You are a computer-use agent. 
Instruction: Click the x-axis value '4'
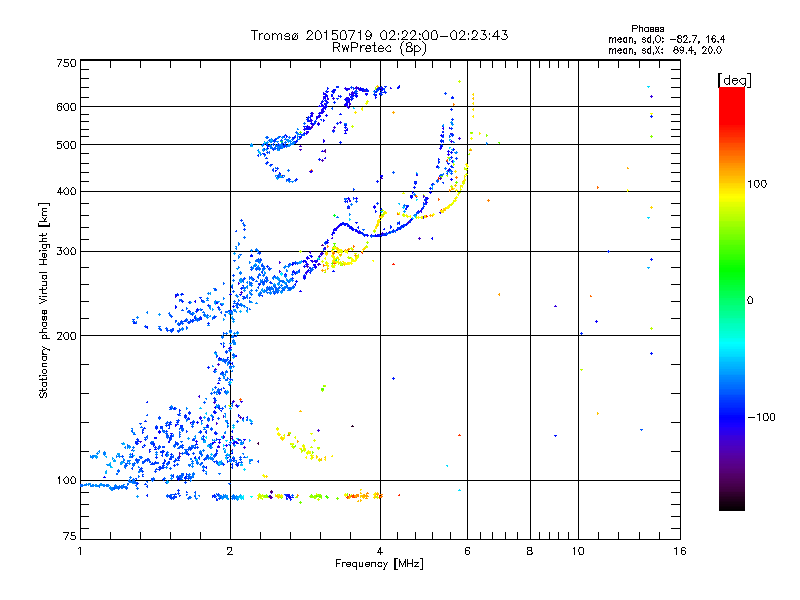[x=380, y=551]
